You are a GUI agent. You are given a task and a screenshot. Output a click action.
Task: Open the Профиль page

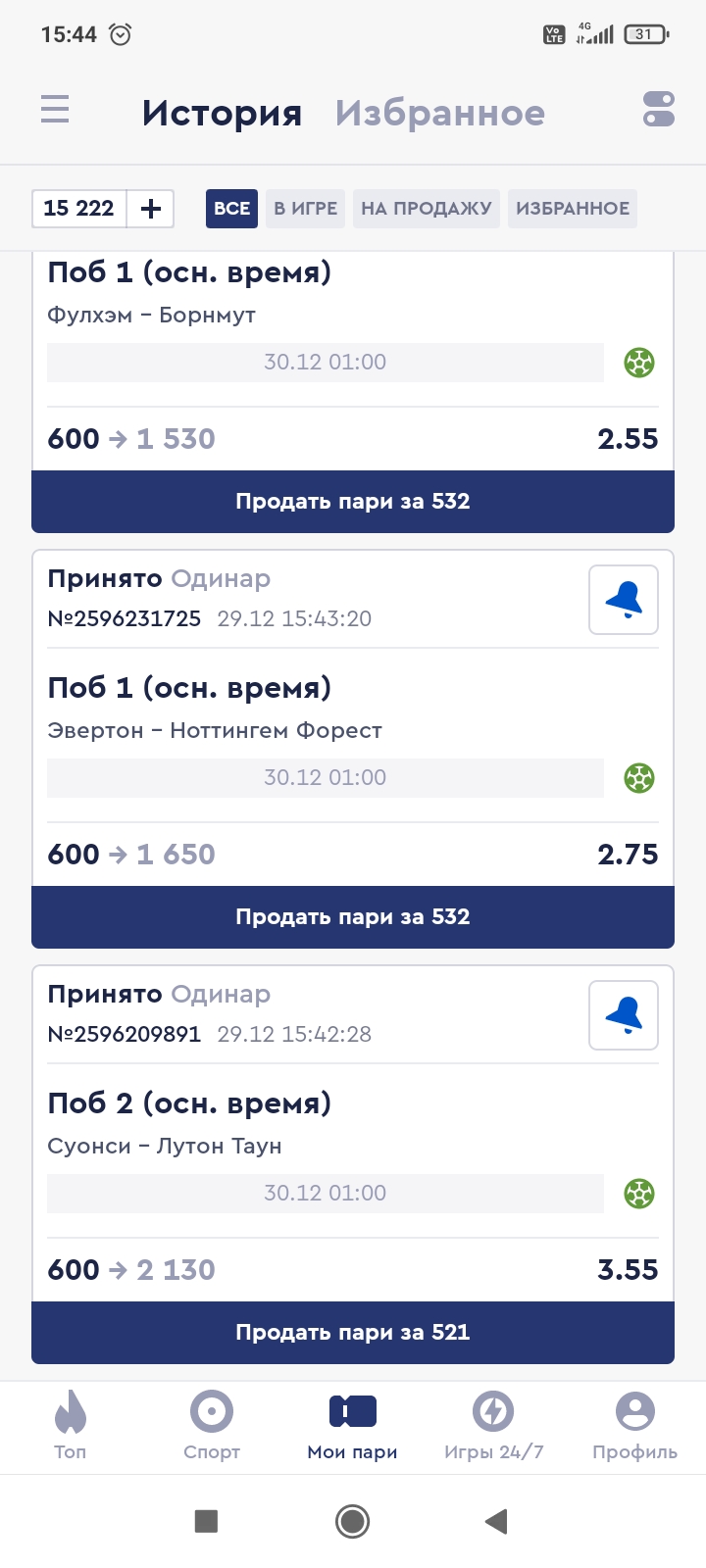pyautogui.click(x=634, y=1425)
